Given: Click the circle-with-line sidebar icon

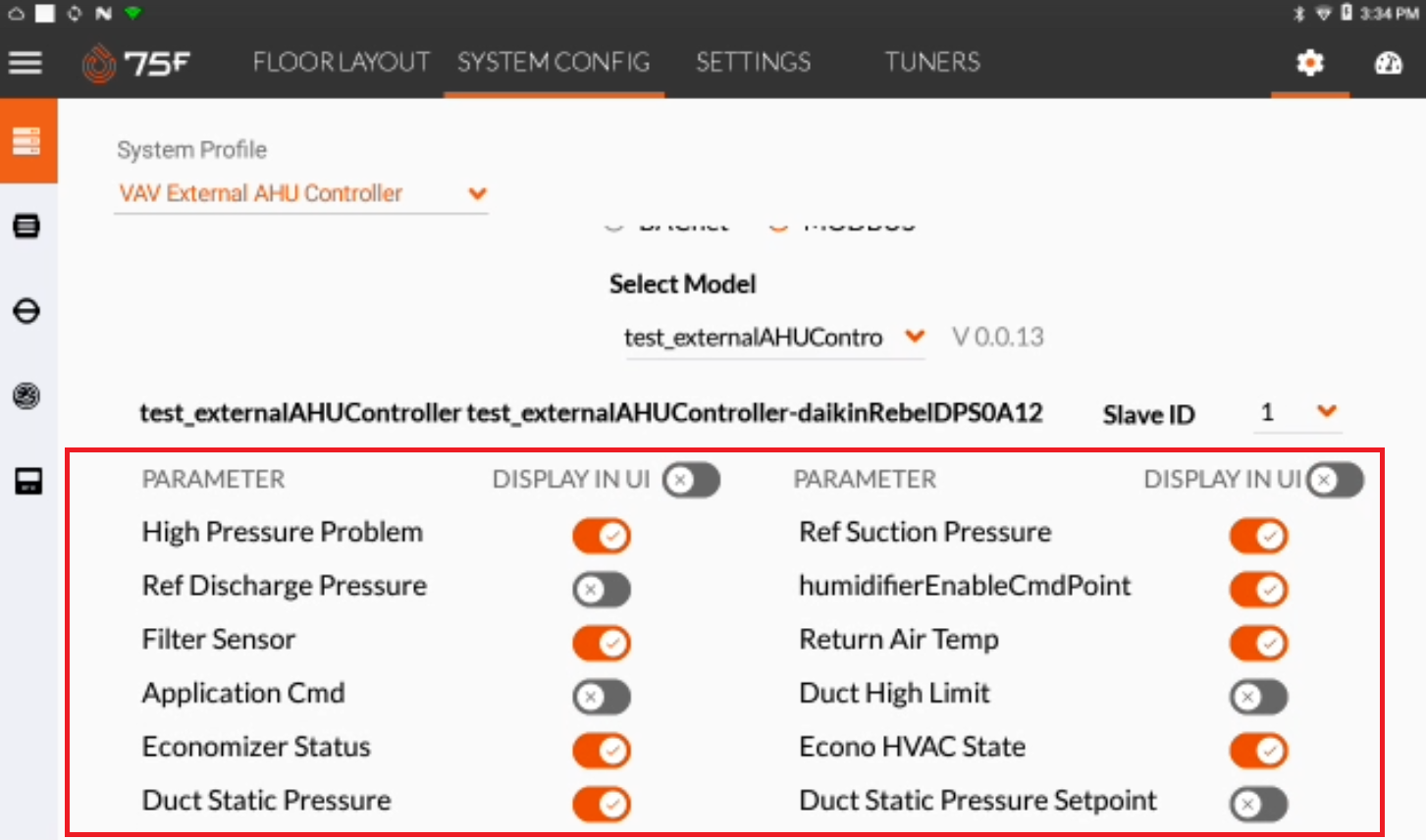Looking at the screenshot, I should 26,311.
